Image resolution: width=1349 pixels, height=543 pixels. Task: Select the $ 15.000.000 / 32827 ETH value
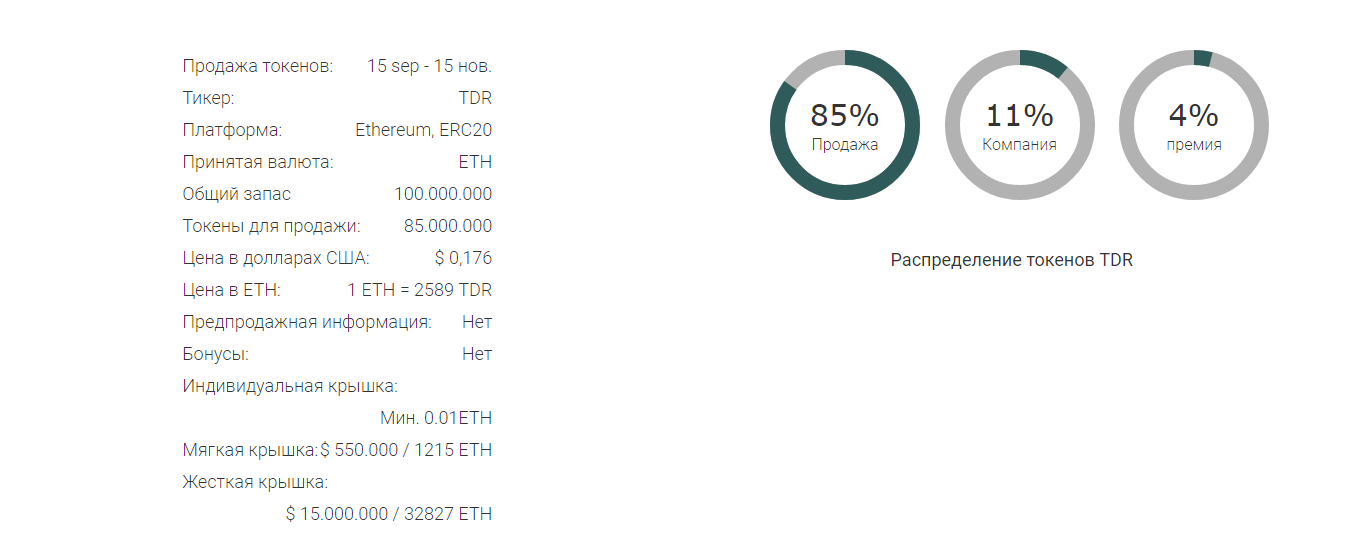coord(389,514)
